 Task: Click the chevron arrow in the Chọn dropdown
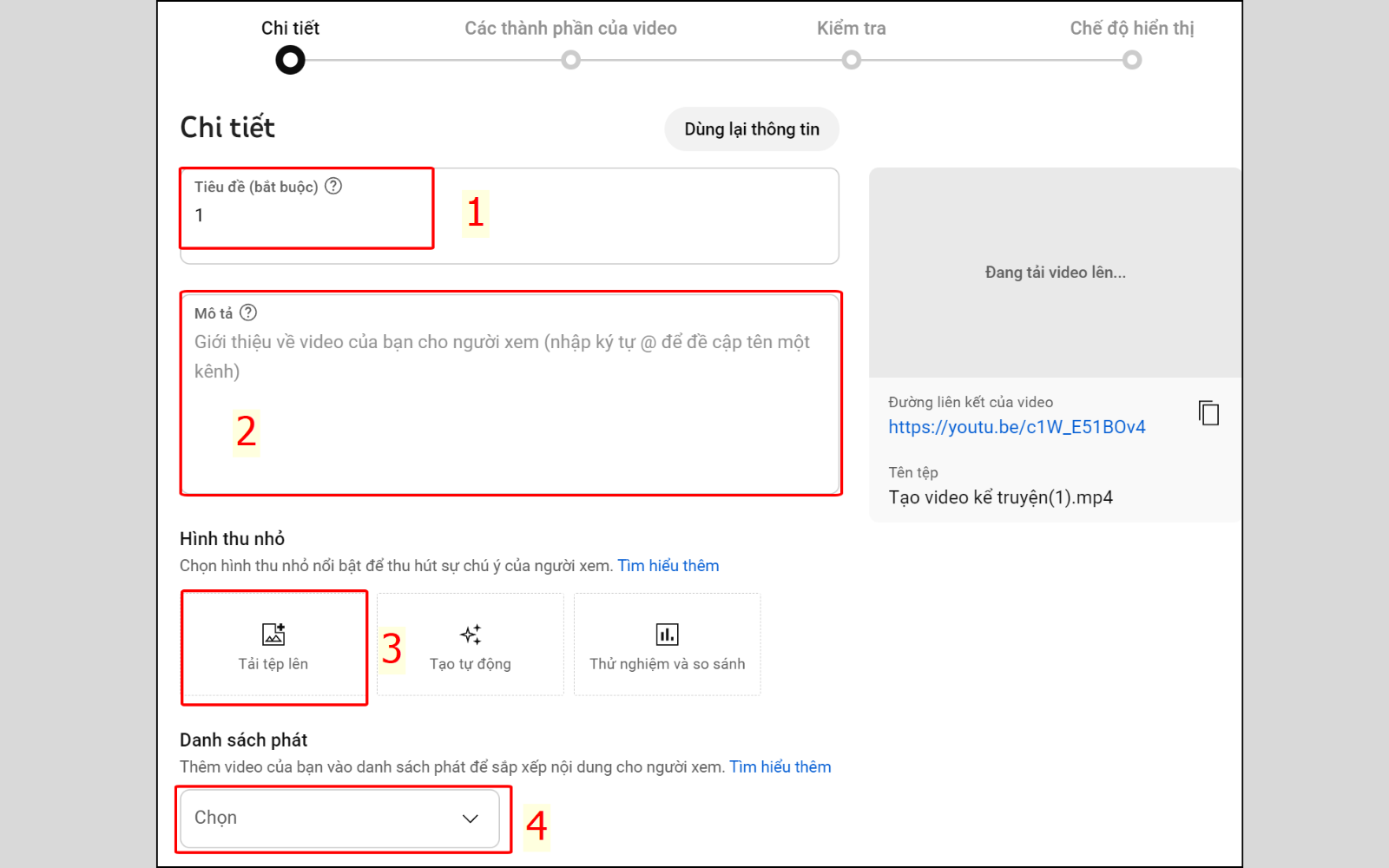click(471, 819)
